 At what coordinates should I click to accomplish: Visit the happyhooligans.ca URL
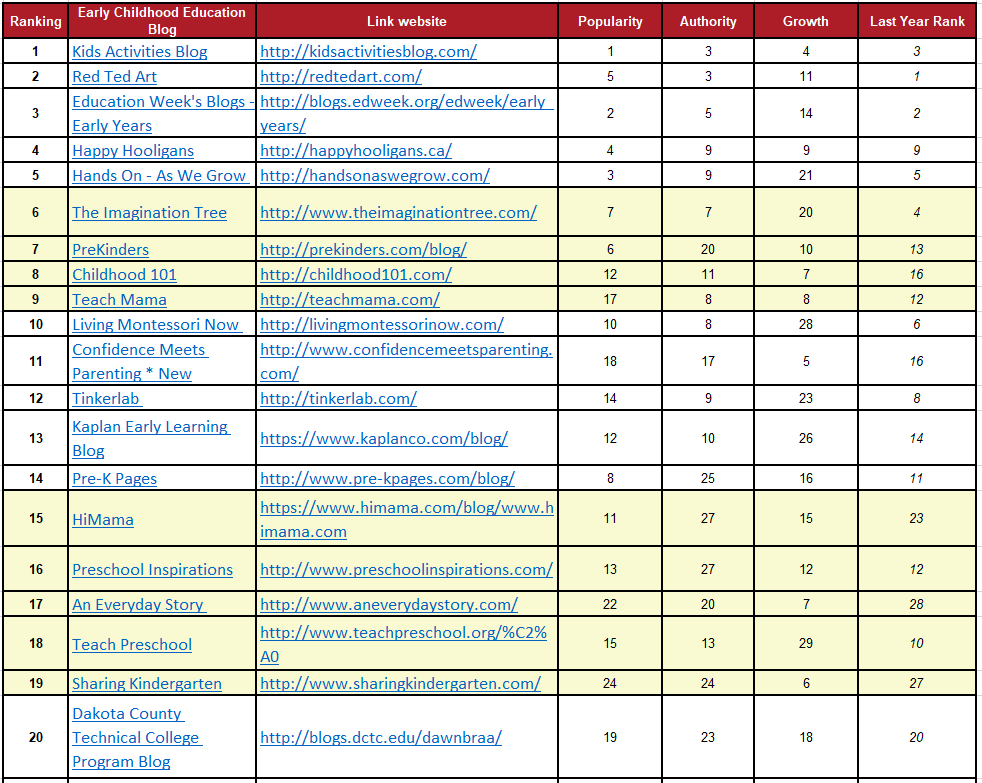(x=356, y=150)
